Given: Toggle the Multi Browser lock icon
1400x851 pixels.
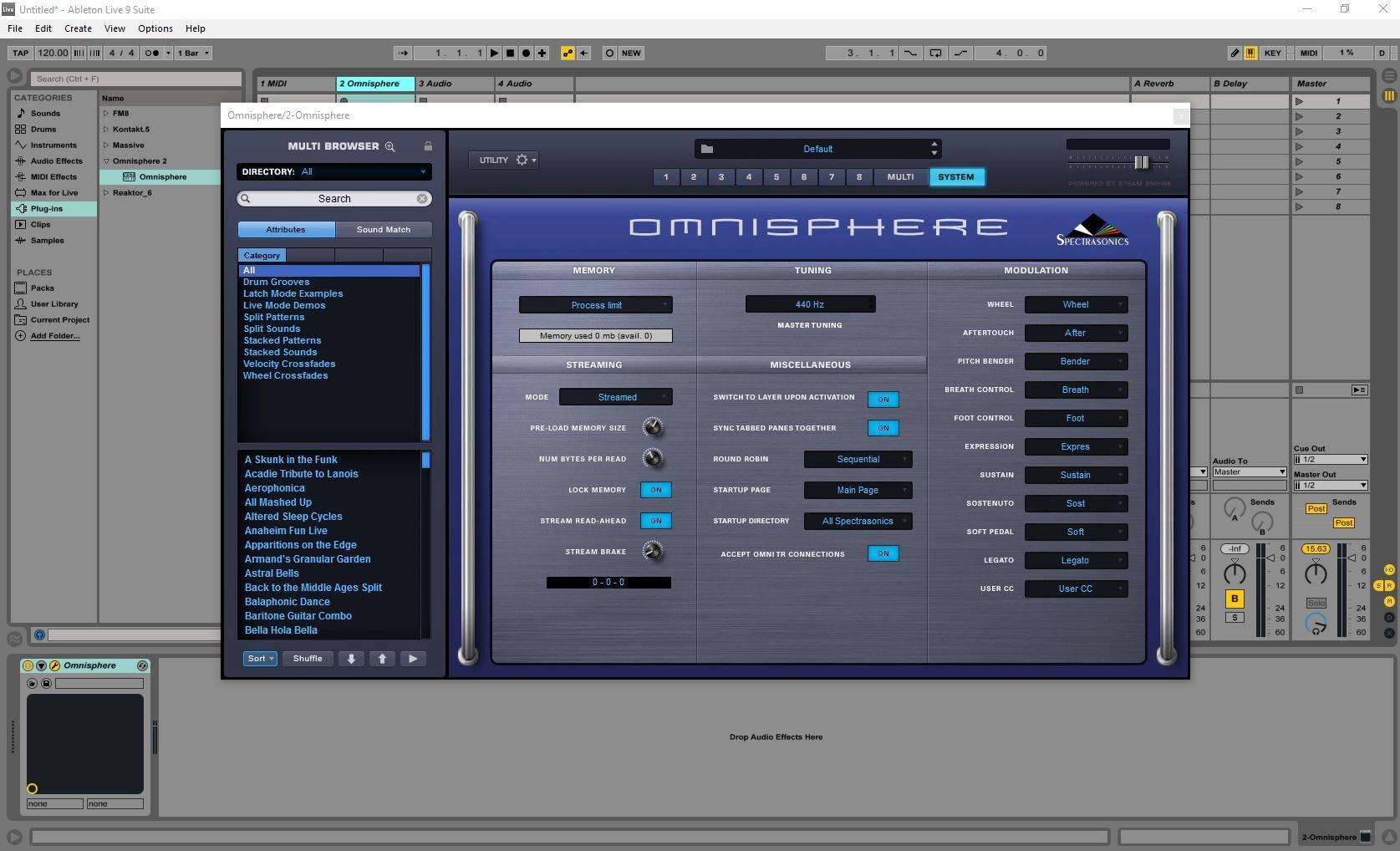Looking at the screenshot, I should click(x=428, y=145).
